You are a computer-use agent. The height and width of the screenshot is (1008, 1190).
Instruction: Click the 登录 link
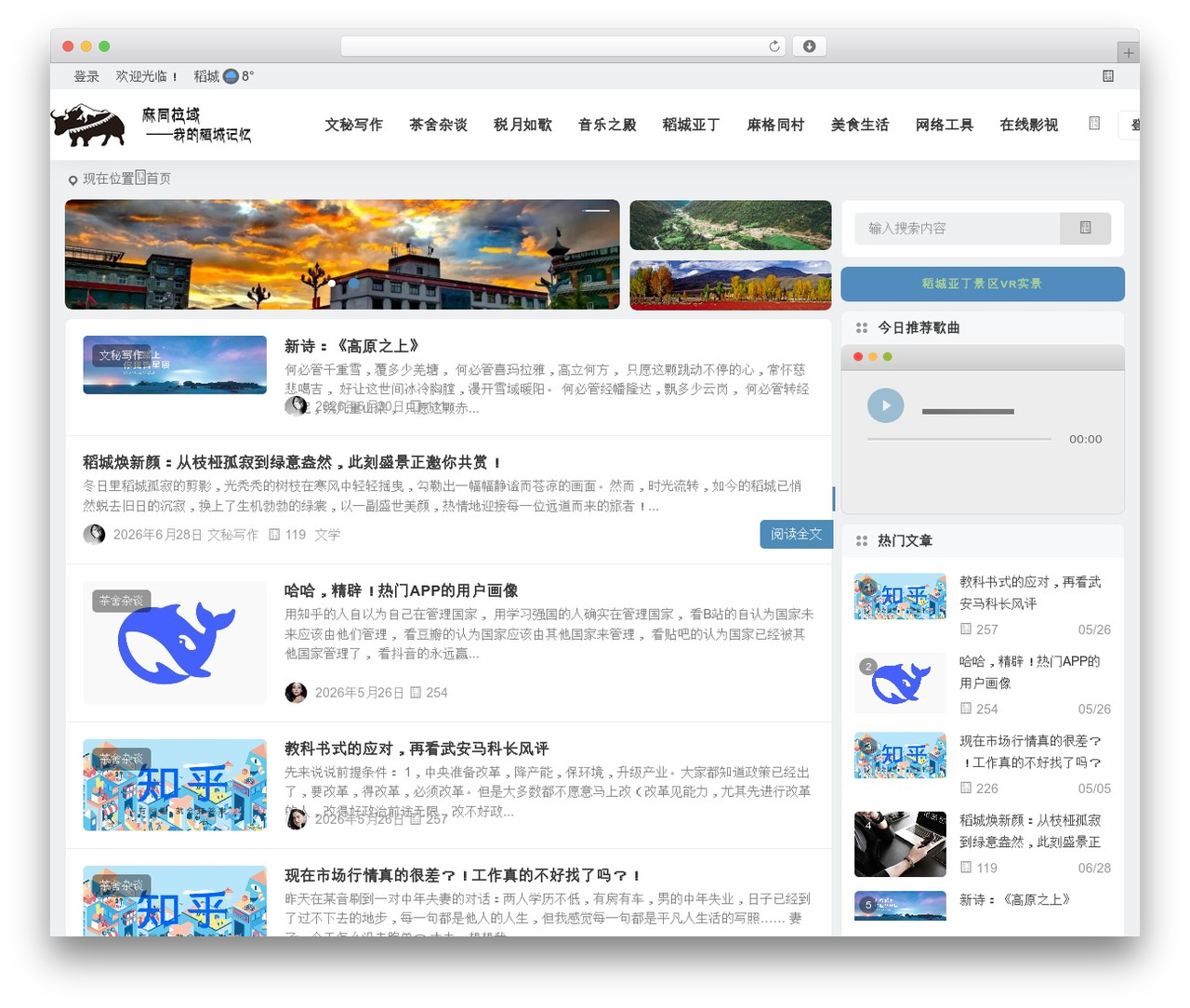point(86,76)
